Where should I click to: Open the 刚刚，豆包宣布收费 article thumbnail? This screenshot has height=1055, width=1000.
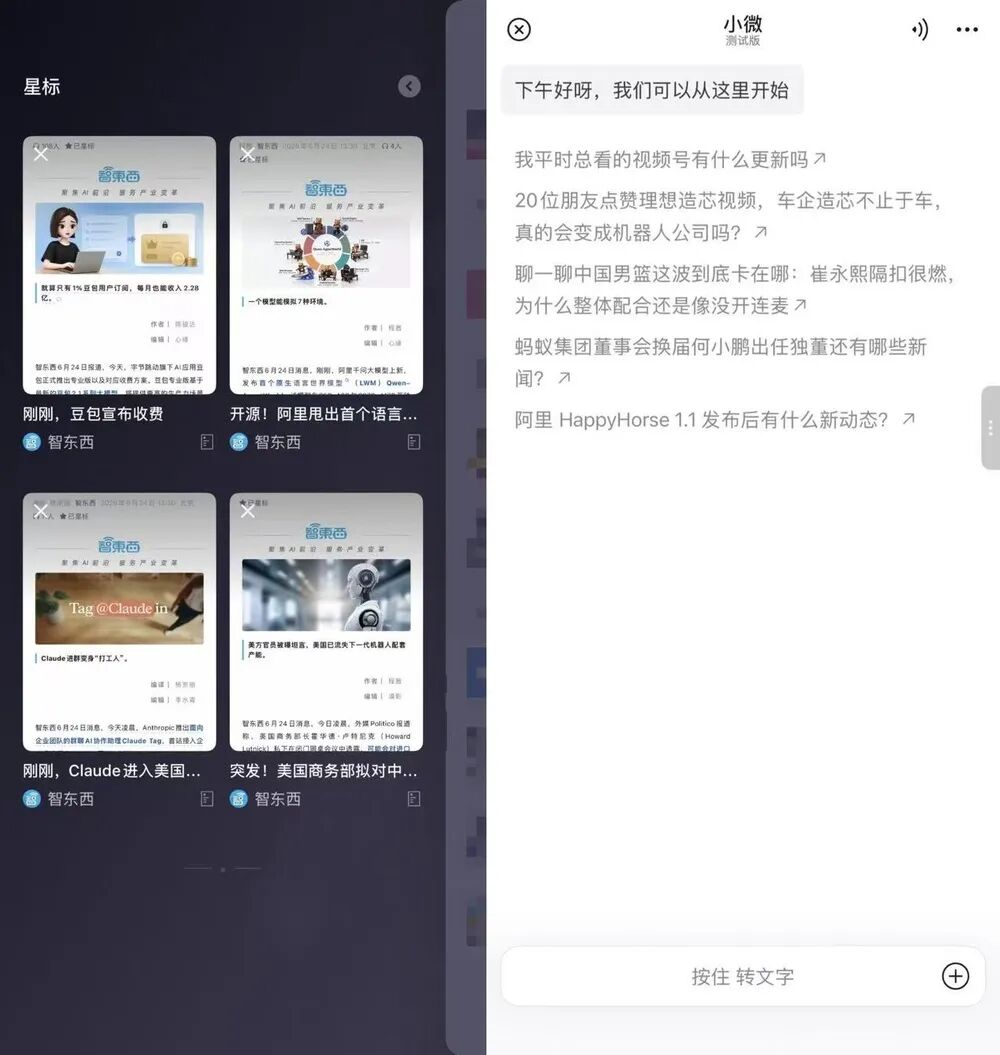(119, 265)
